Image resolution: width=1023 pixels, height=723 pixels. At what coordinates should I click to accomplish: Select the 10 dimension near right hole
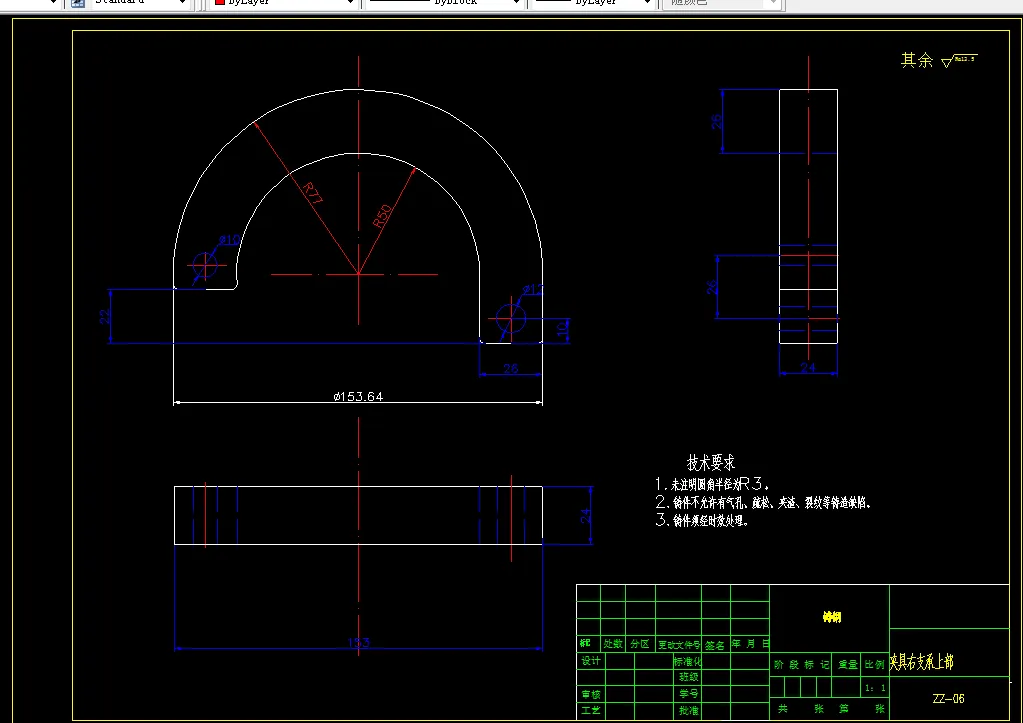point(562,330)
